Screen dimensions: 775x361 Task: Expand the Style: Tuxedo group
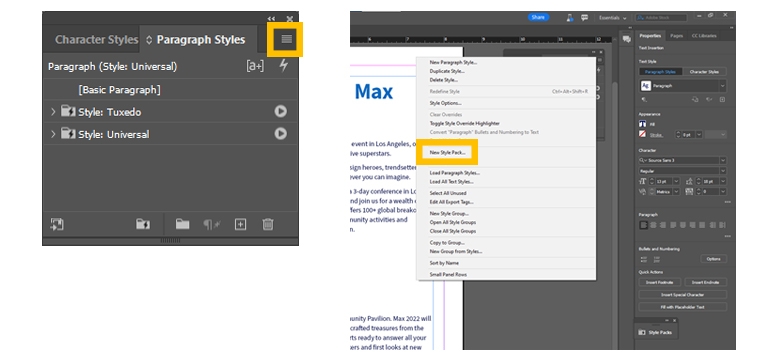[53, 112]
